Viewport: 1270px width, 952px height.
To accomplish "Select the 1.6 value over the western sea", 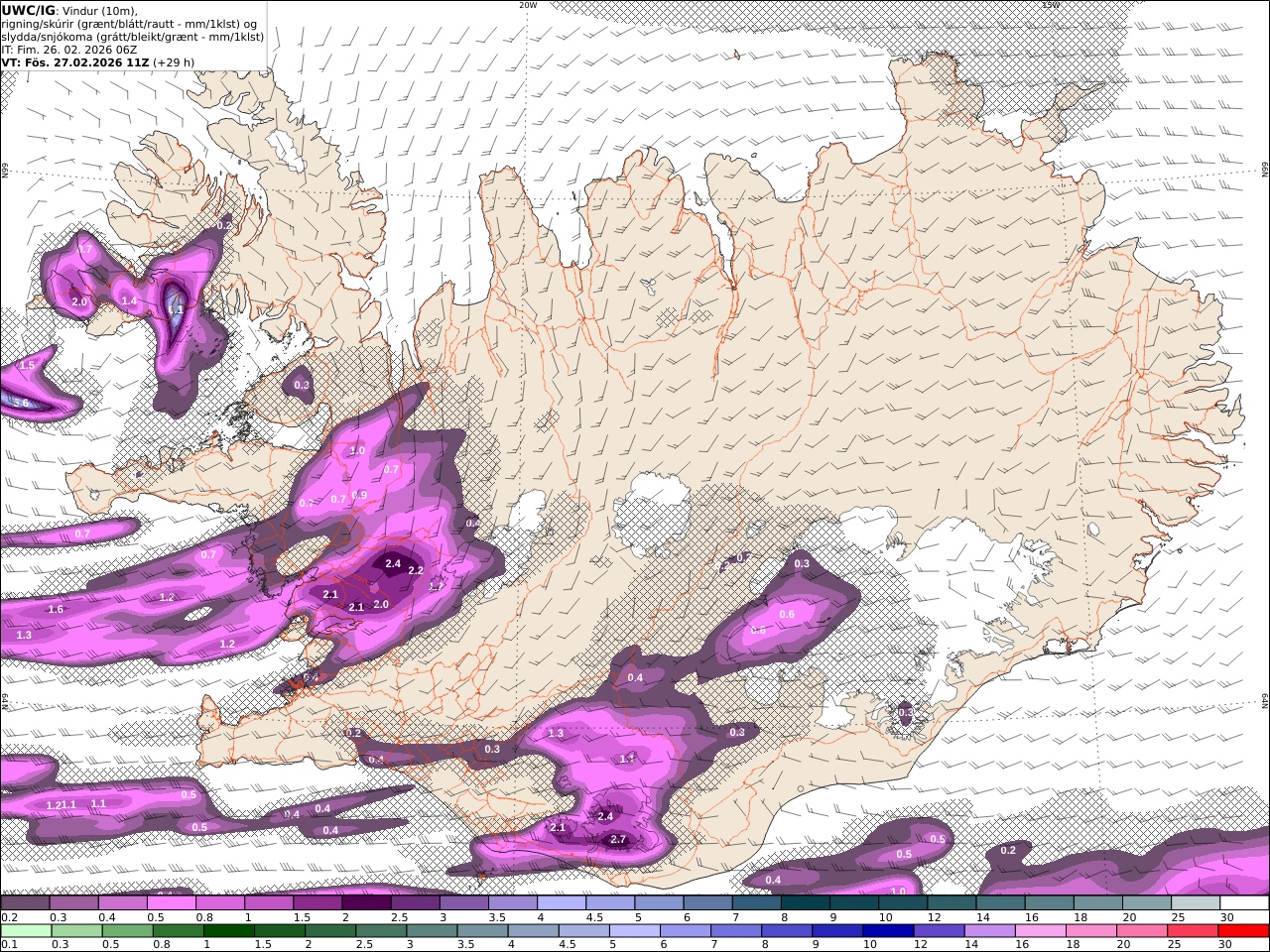I will pyautogui.click(x=56, y=610).
